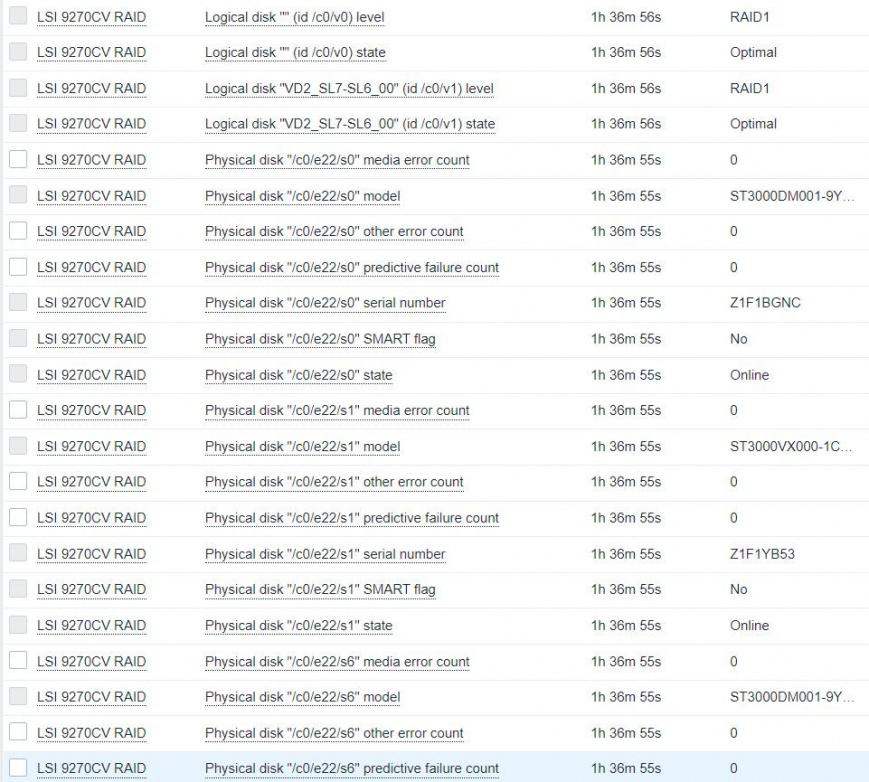869x782 pixels.
Task: Click Physical disk "/c0/e22/s6" model link
Action: [302, 697]
